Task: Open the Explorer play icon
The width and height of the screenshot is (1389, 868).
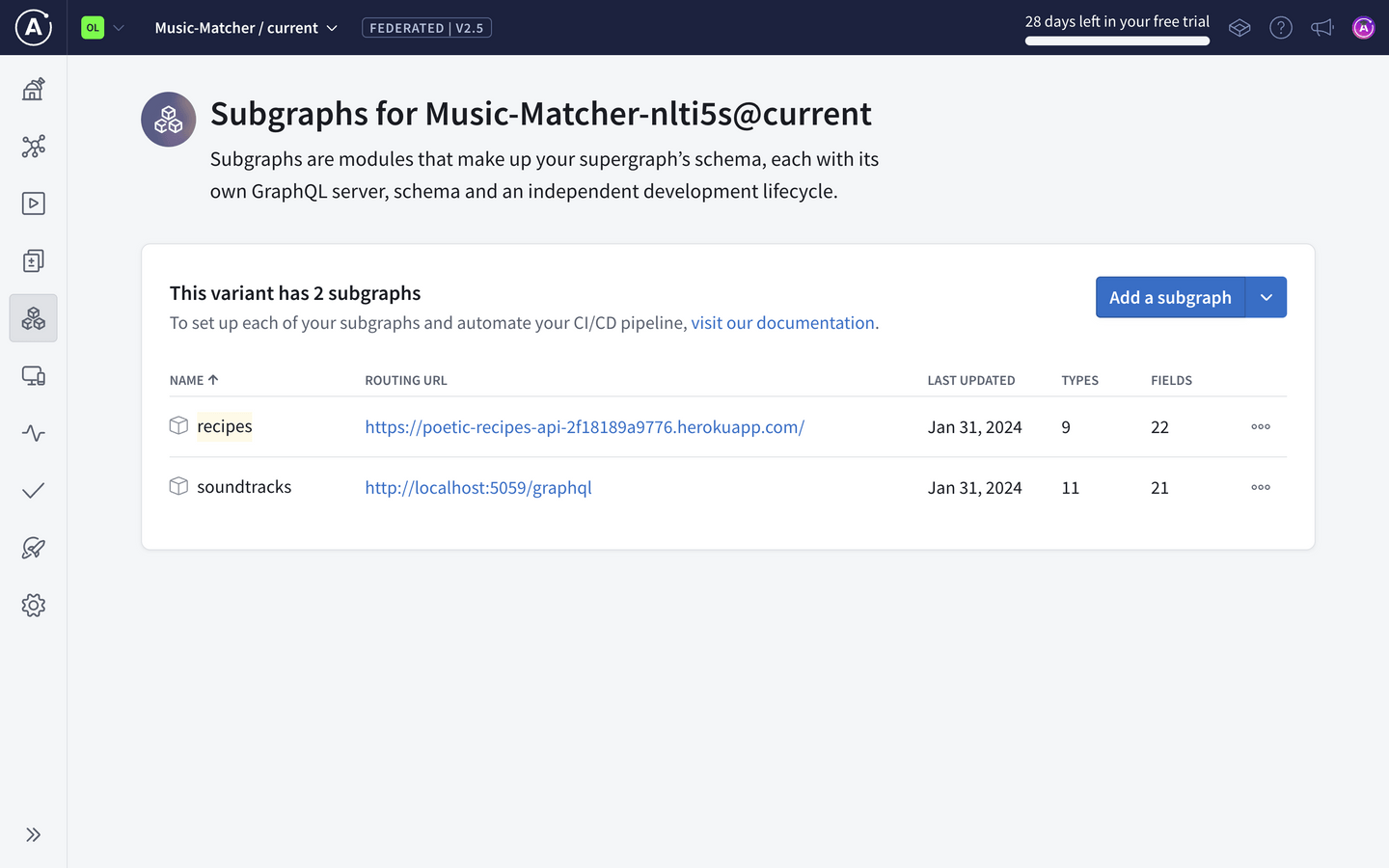Action: coord(33,203)
